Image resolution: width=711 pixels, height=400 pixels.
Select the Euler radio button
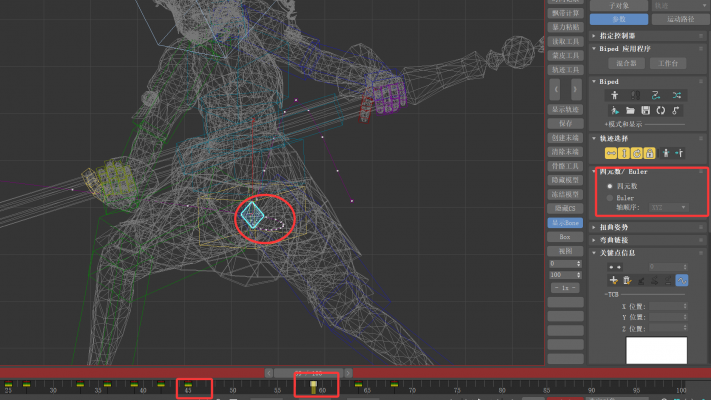tap(610, 197)
